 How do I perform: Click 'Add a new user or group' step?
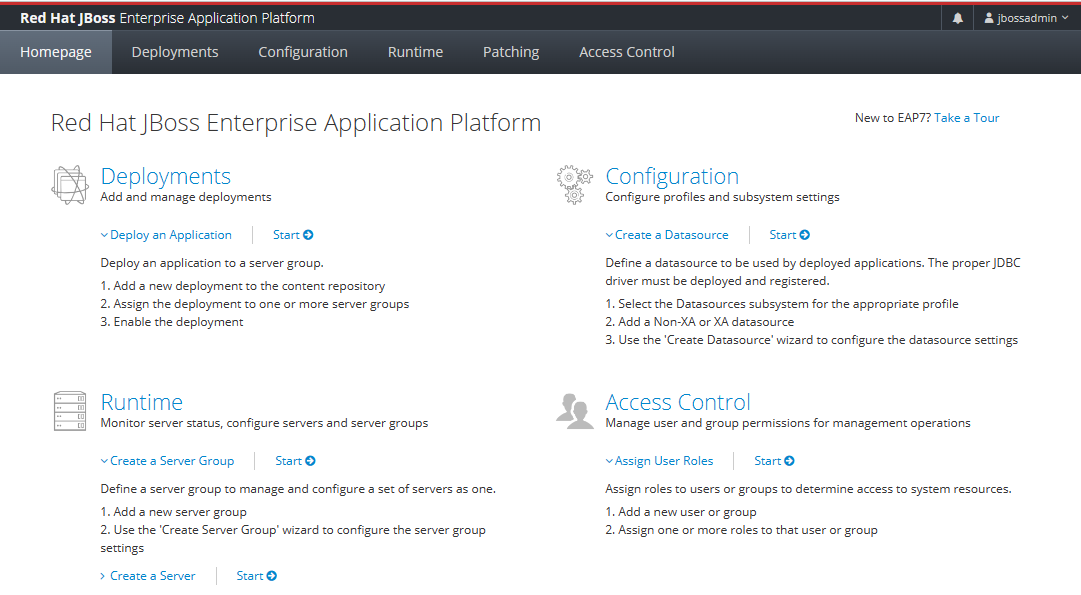pyautogui.click(x=680, y=512)
